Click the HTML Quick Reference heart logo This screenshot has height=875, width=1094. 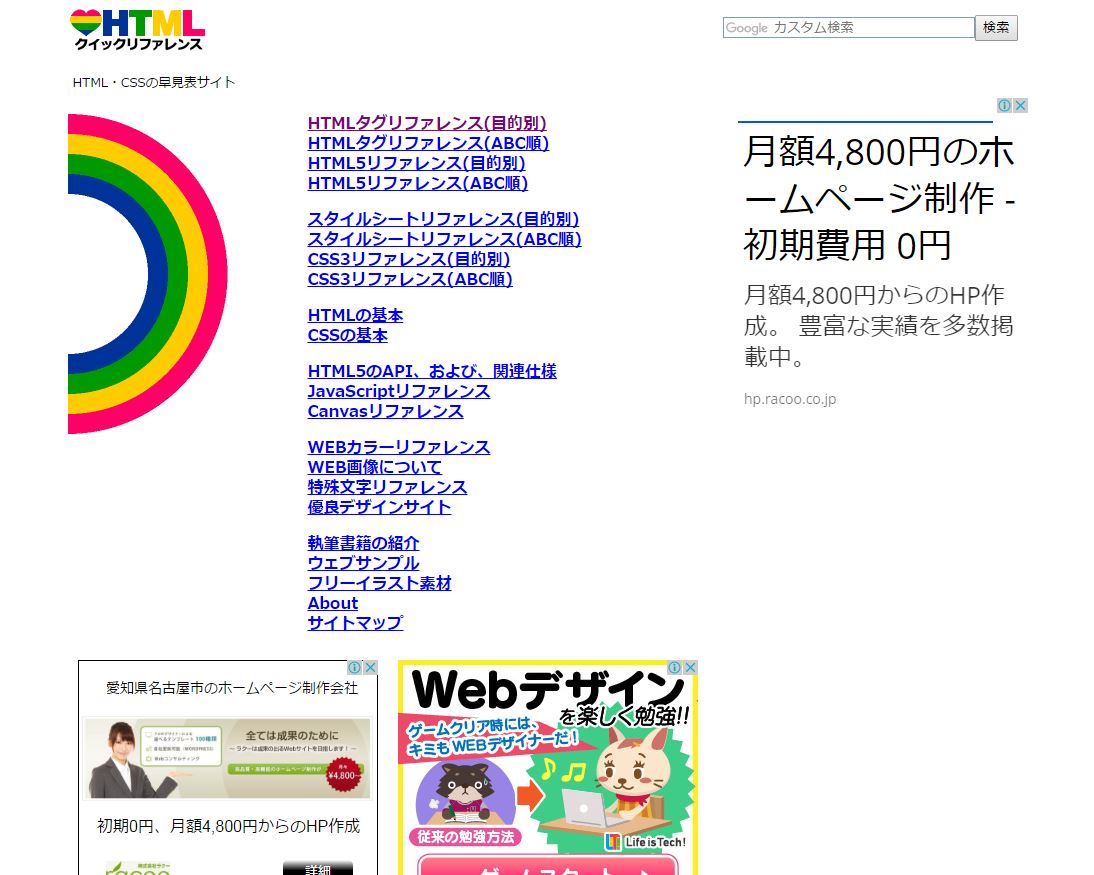pos(137,30)
